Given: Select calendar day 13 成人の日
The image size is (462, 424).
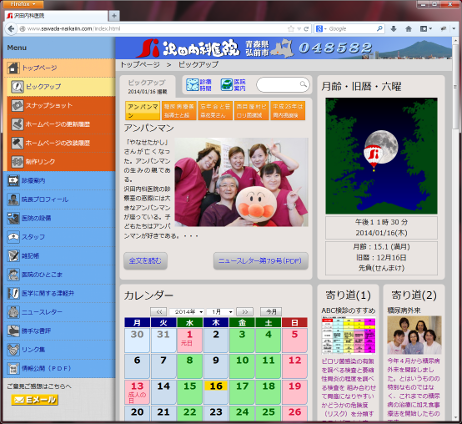Looking at the screenshot, I should tap(137, 391).
